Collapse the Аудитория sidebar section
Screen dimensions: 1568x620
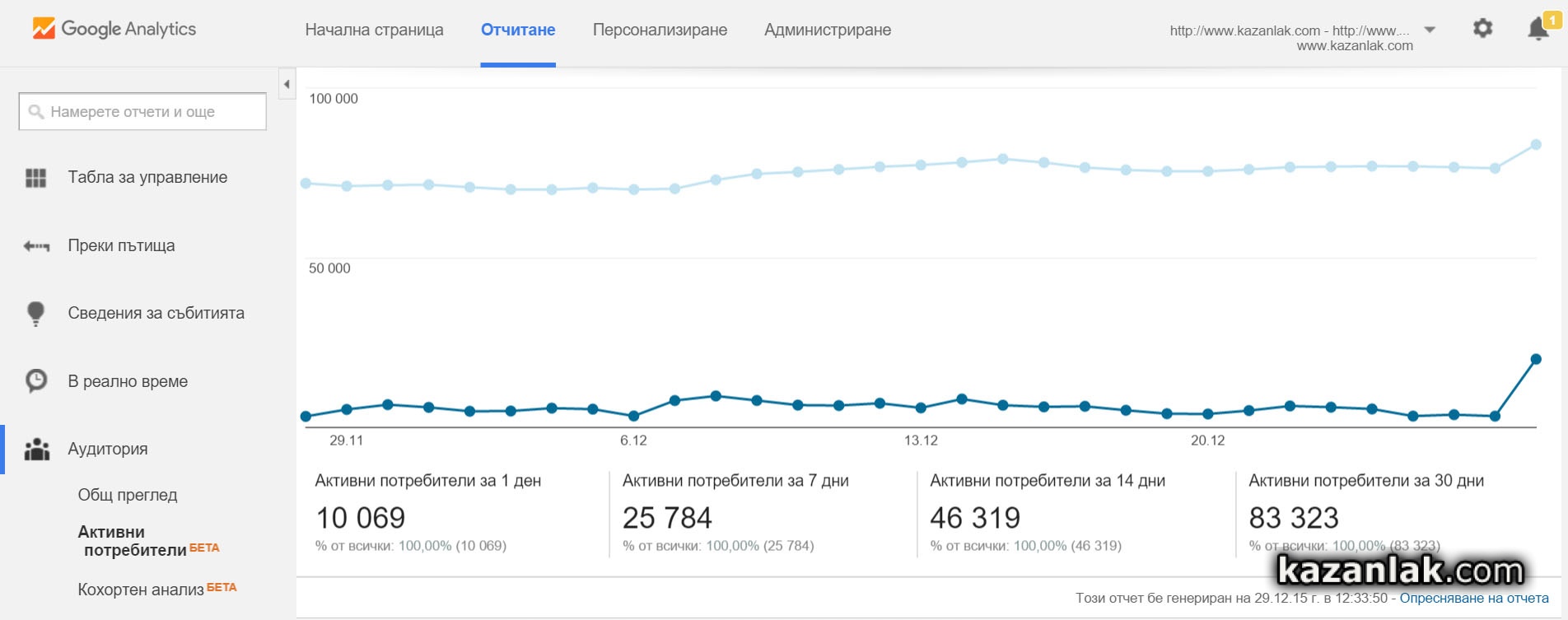[x=108, y=450]
